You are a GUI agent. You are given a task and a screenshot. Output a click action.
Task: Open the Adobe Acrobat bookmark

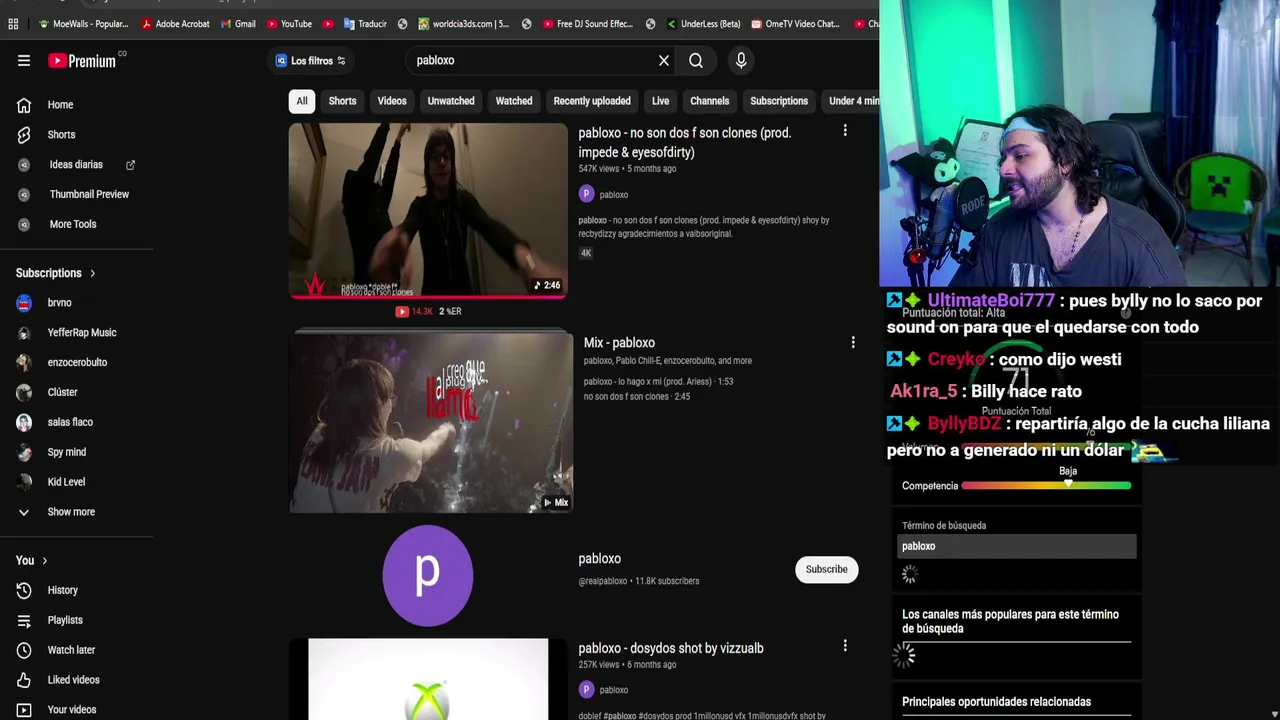175,23
